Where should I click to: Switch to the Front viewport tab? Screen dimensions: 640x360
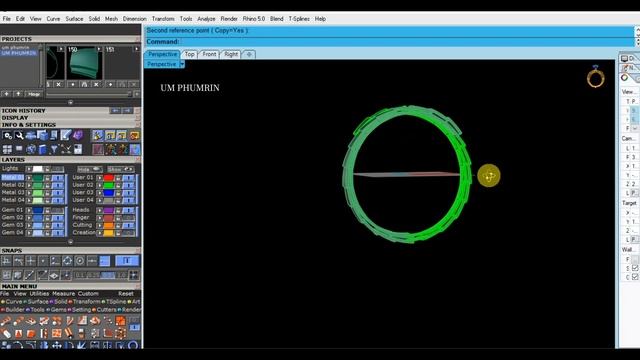pos(209,54)
